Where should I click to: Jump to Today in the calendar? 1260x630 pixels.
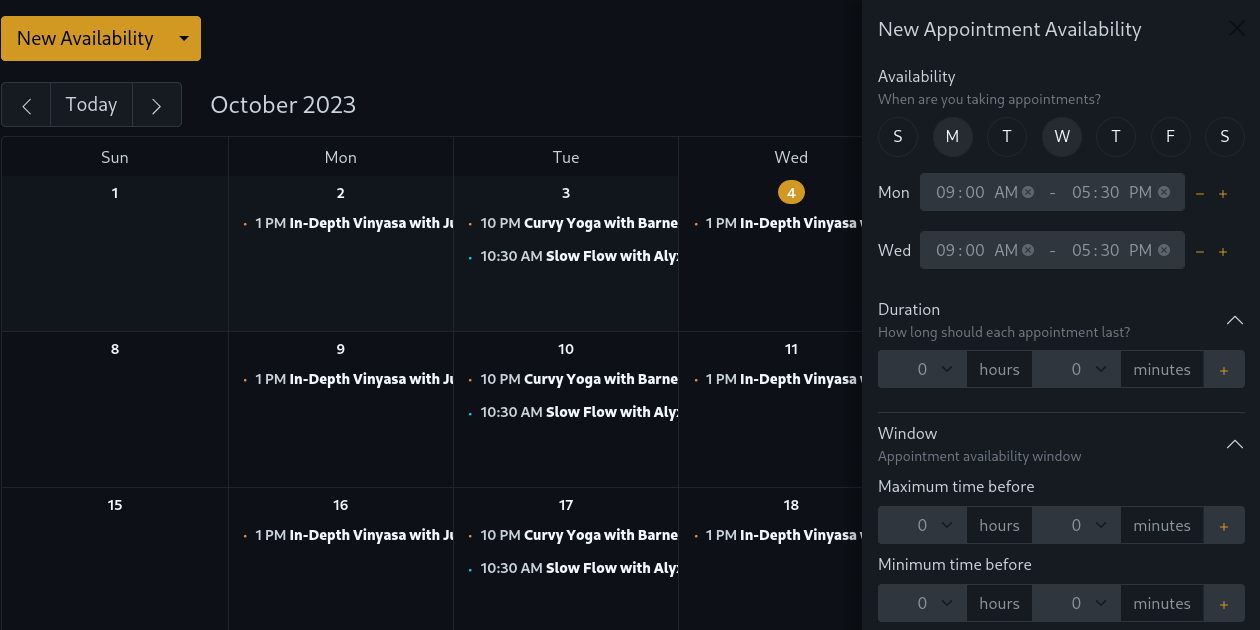91,105
